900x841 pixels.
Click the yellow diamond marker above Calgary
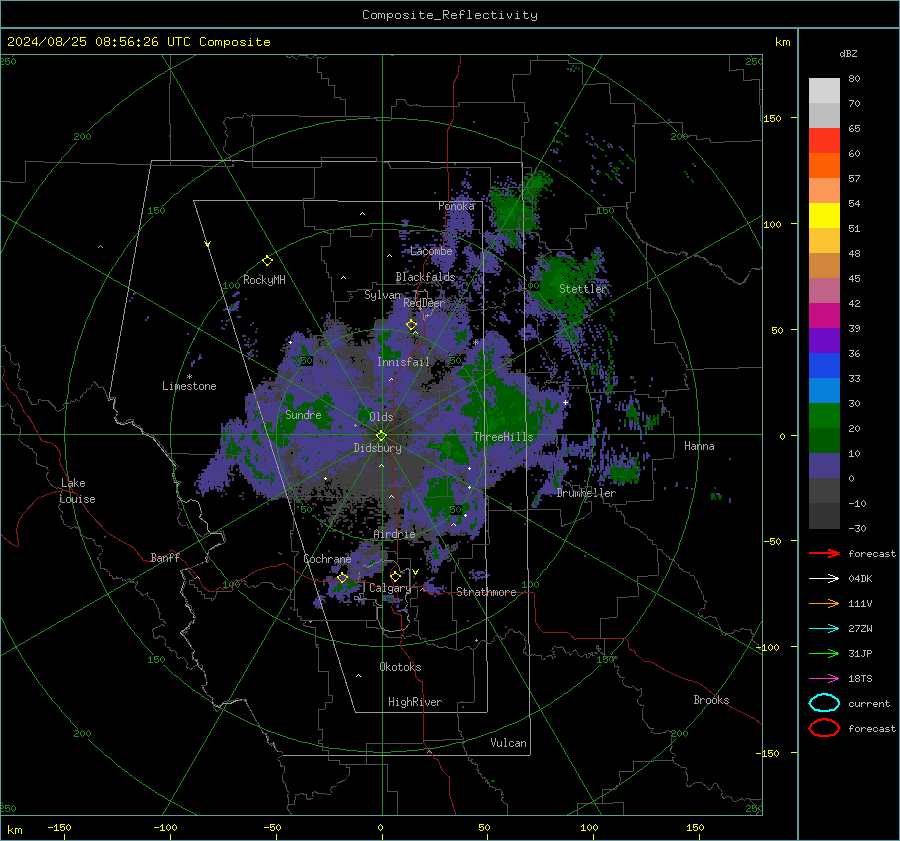click(x=395, y=576)
